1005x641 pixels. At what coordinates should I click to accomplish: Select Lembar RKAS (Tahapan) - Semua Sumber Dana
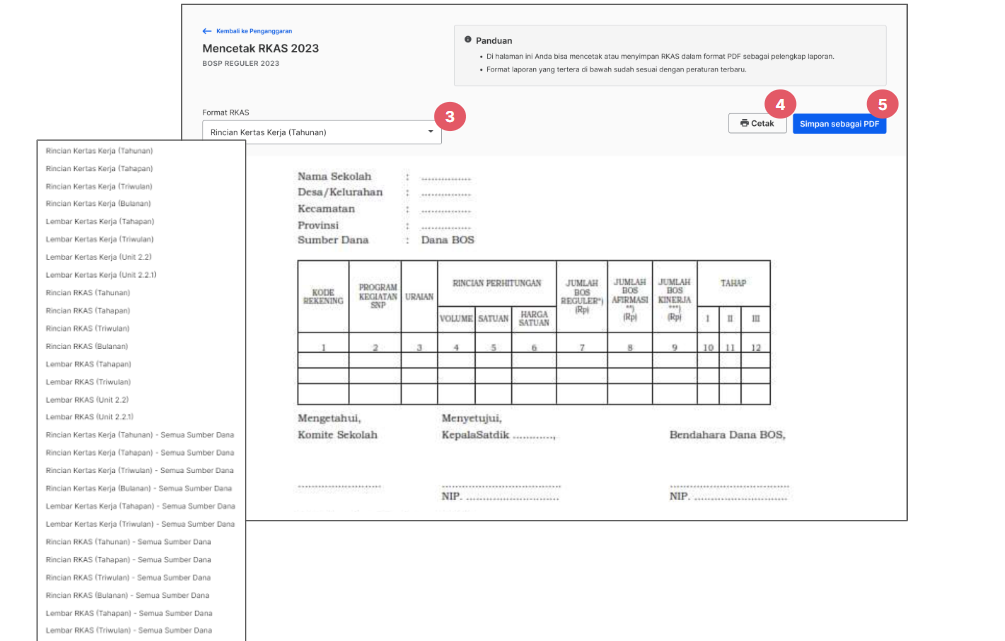point(129,613)
